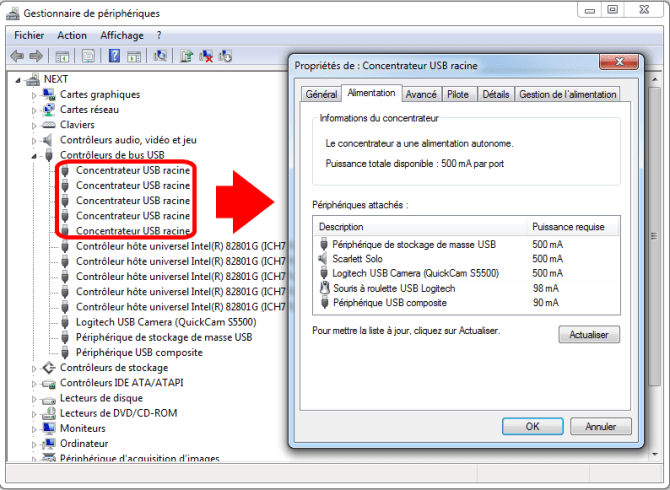Viewport: 670px width, 490px height.
Task: Switch to the Avancé tab
Action: point(421,94)
